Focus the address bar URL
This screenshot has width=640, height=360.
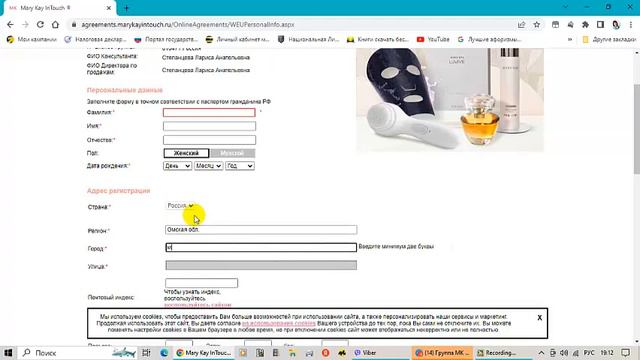188,24
